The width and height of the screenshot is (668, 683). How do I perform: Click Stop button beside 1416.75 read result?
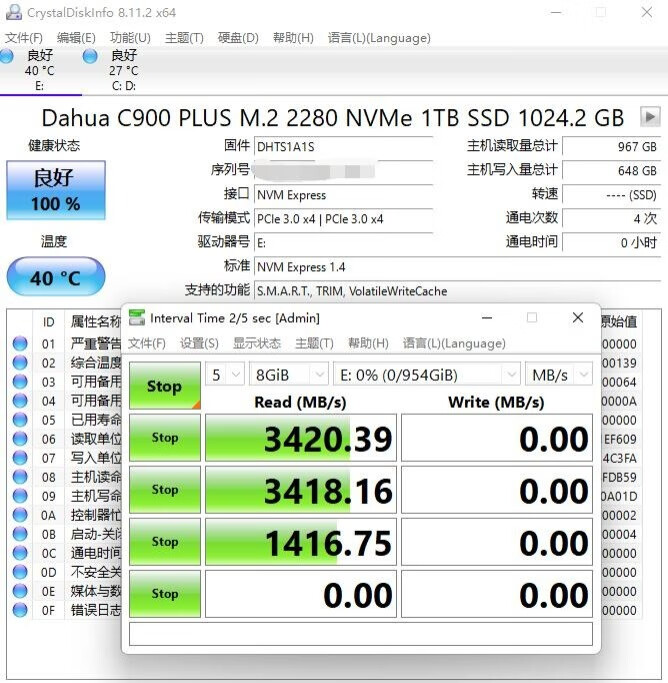165,541
